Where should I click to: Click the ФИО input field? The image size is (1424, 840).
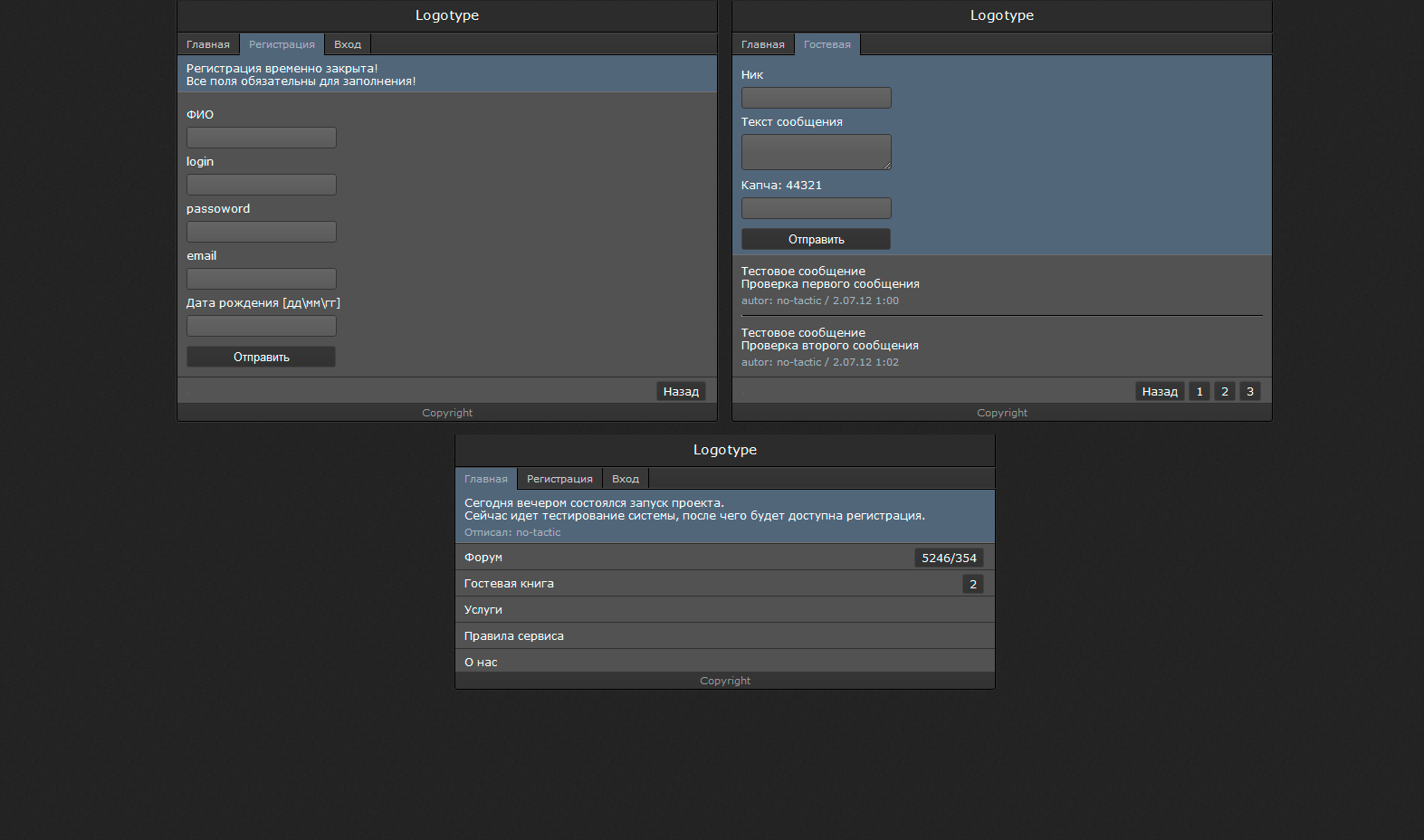[x=262, y=138]
